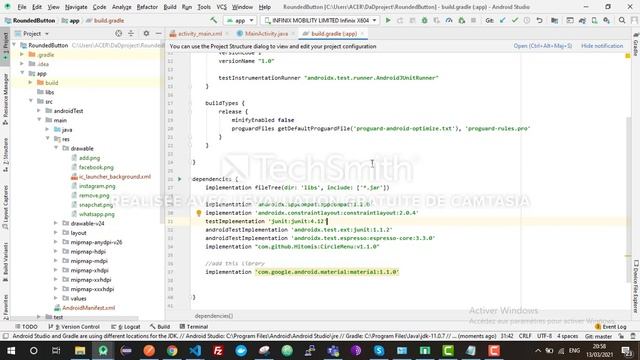Open the Build tool window button
640x360 pixels.
click(x=160, y=327)
